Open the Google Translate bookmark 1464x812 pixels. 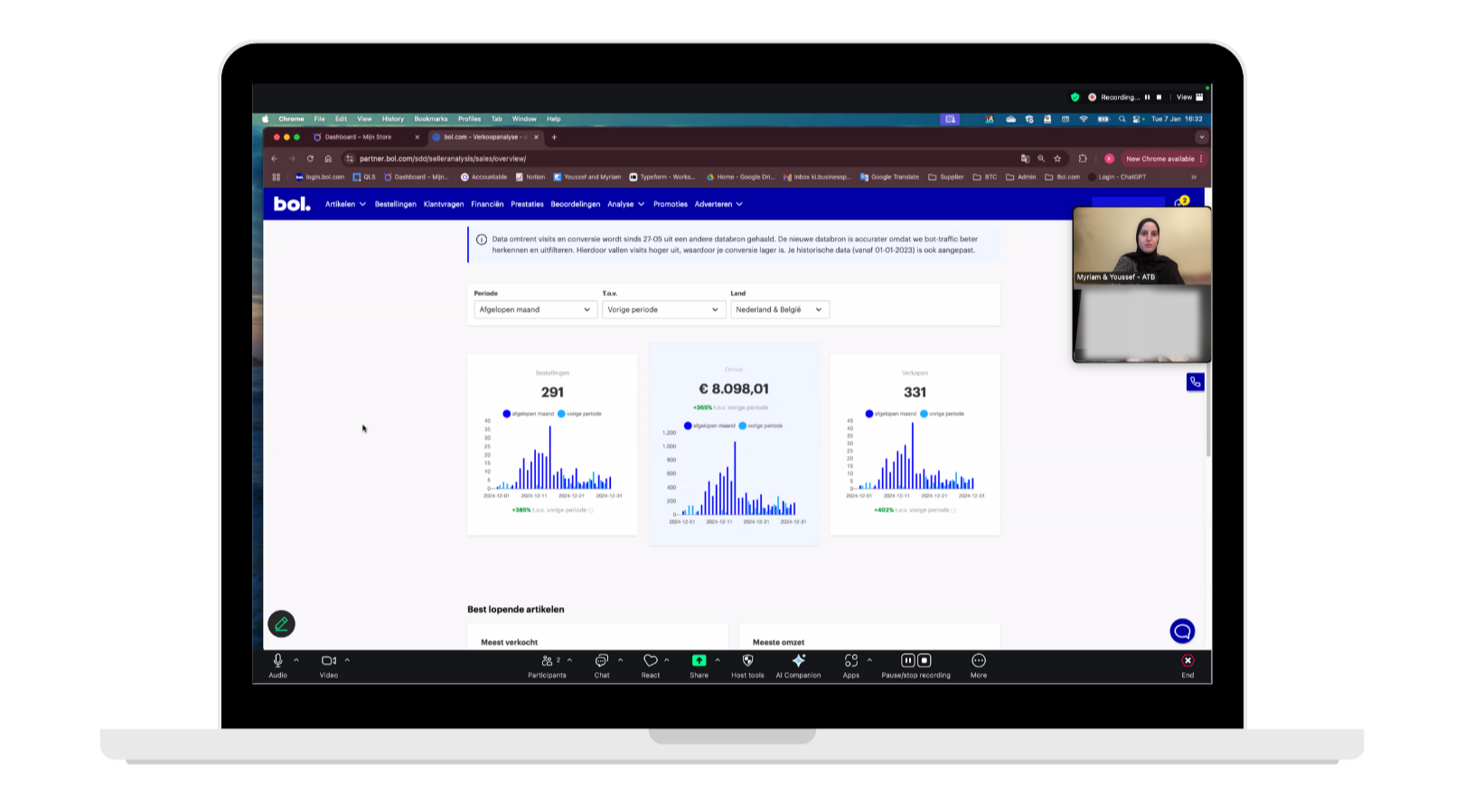tap(889, 177)
